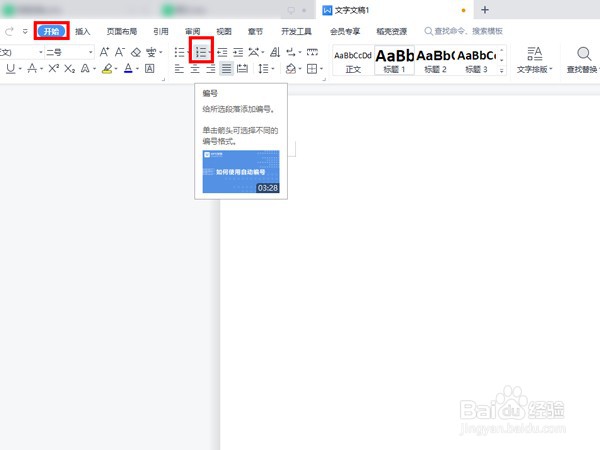
Task: Align paragraph to the left
Action: click(x=179, y=69)
